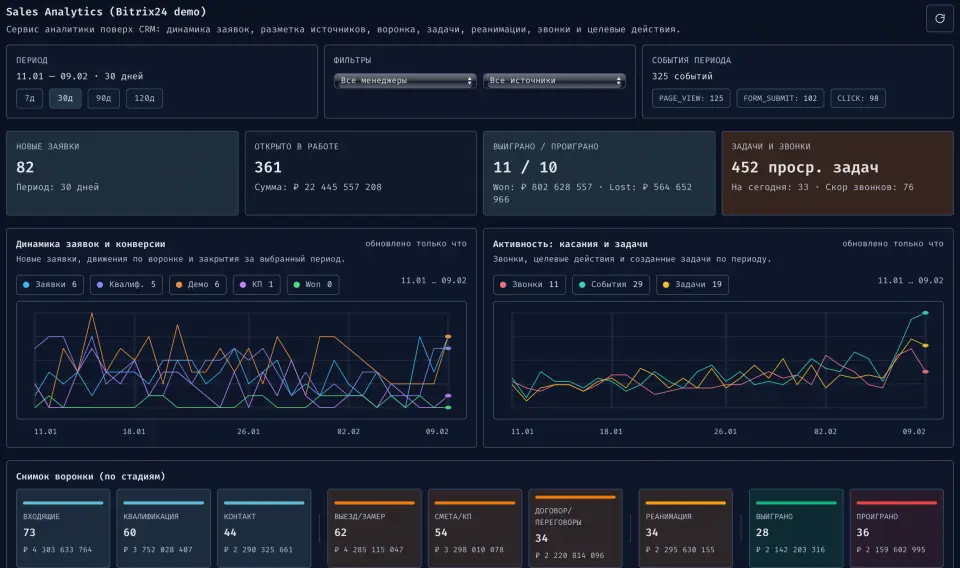The height and width of the screenshot is (568, 960).
Task: Switch period to 30д
Action: [65, 98]
